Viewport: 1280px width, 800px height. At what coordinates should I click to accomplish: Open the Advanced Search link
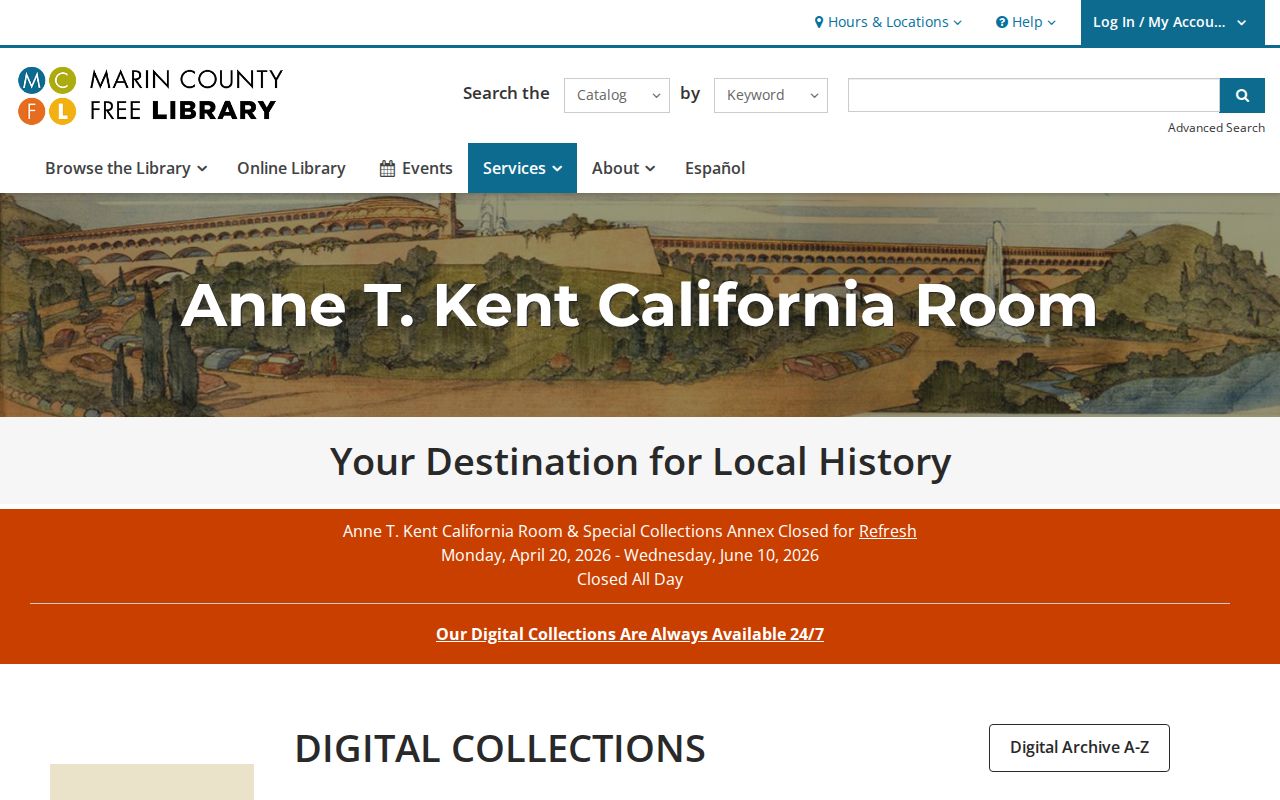(1216, 128)
